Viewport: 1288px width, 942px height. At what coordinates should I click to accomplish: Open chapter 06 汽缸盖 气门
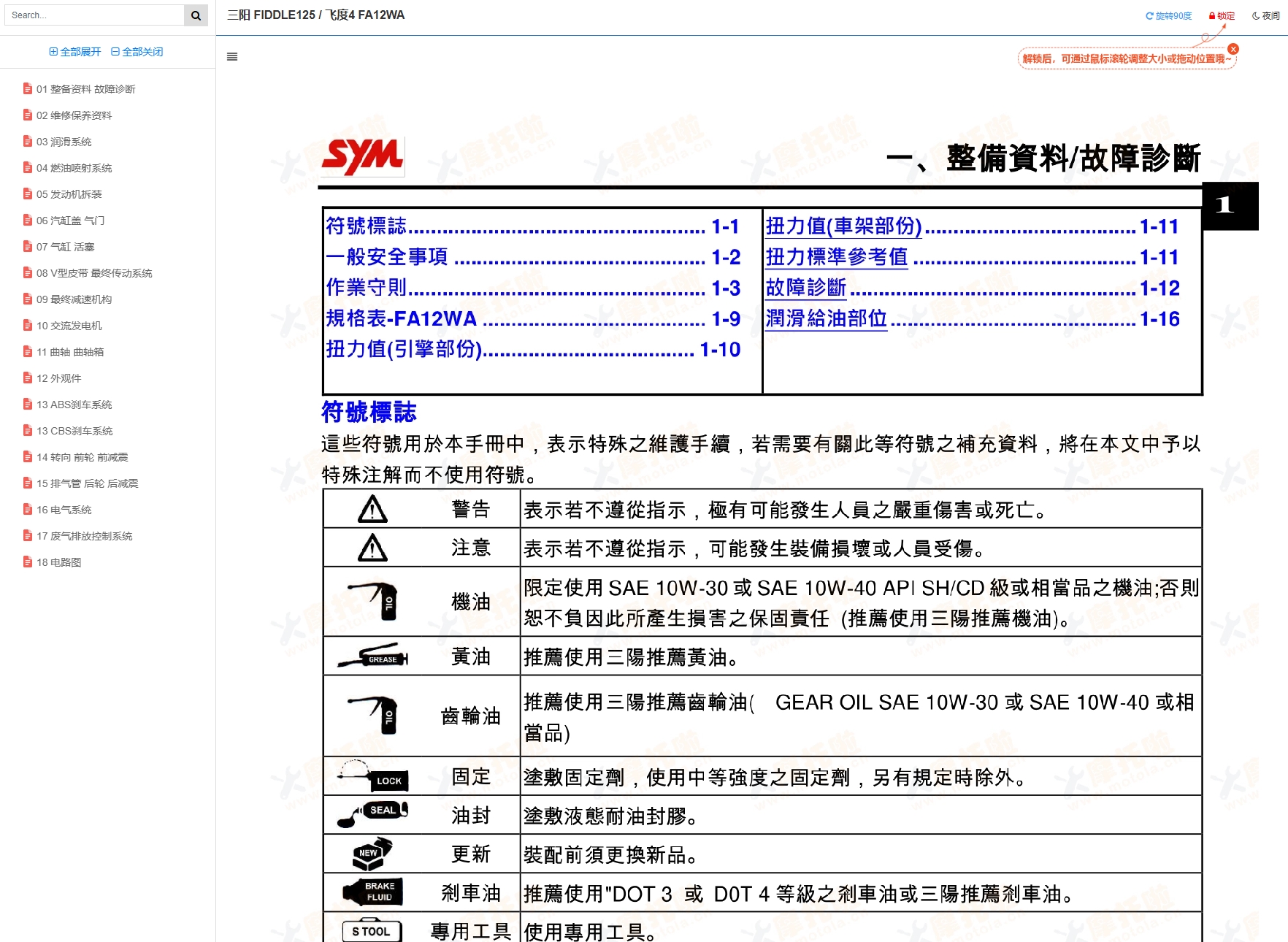(x=64, y=221)
